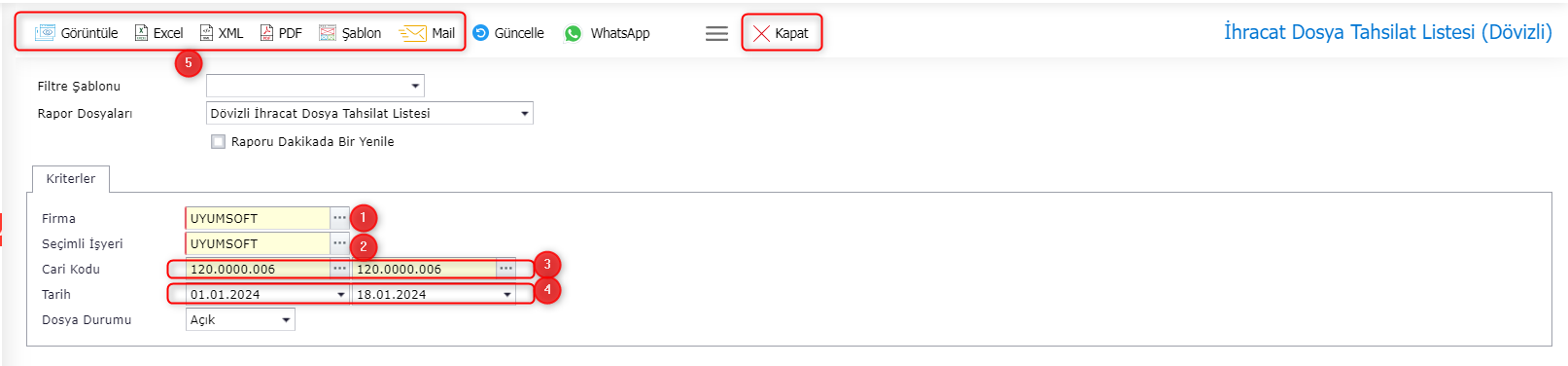Open the Şablon template option
The height and width of the screenshot is (366, 1568).
tap(350, 33)
